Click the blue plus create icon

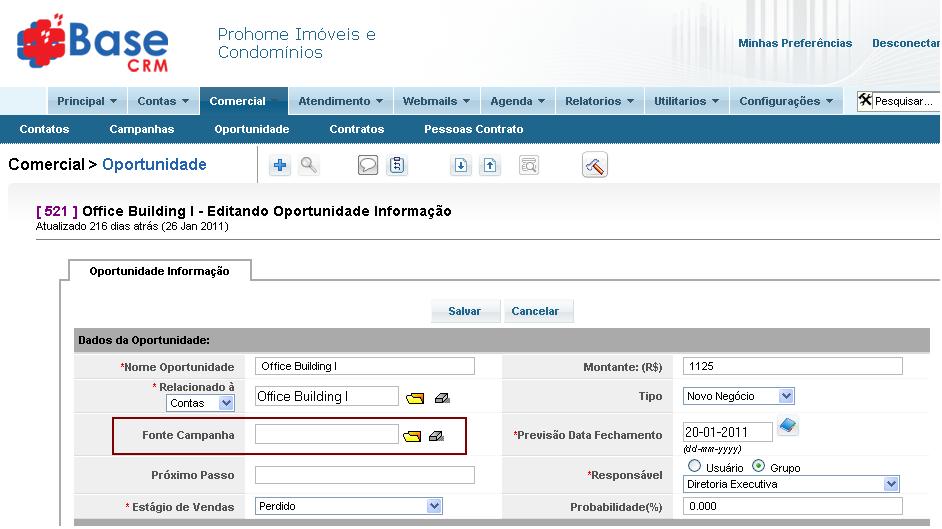[280, 166]
